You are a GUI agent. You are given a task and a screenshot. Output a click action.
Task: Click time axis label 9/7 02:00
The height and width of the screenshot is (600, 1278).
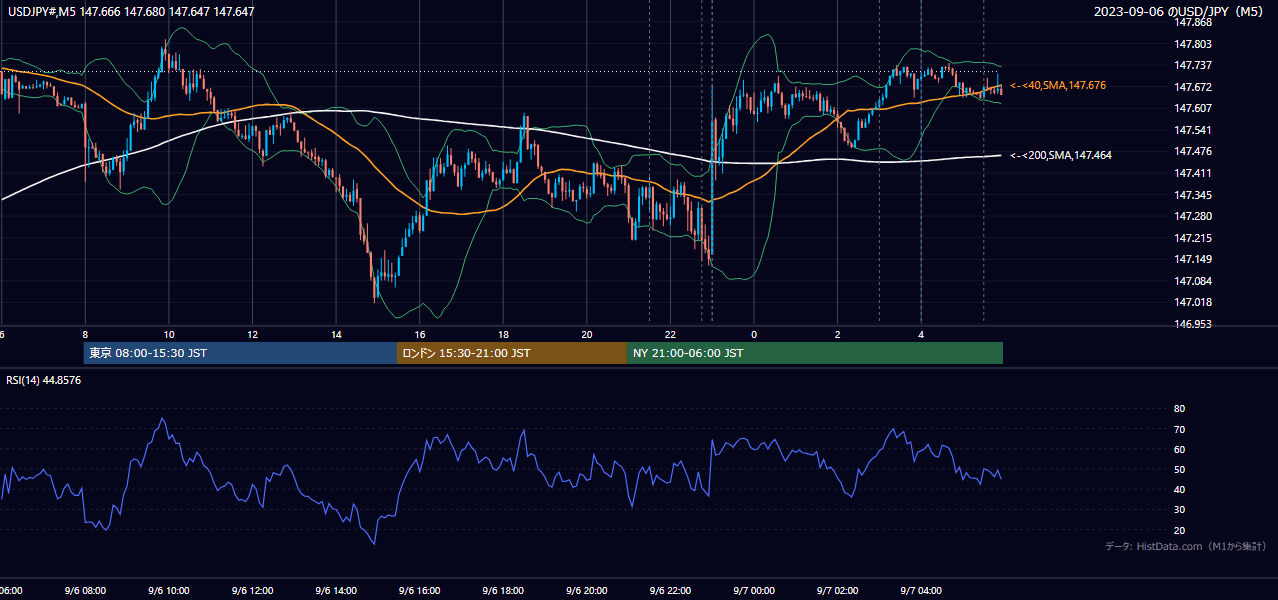click(837, 591)
